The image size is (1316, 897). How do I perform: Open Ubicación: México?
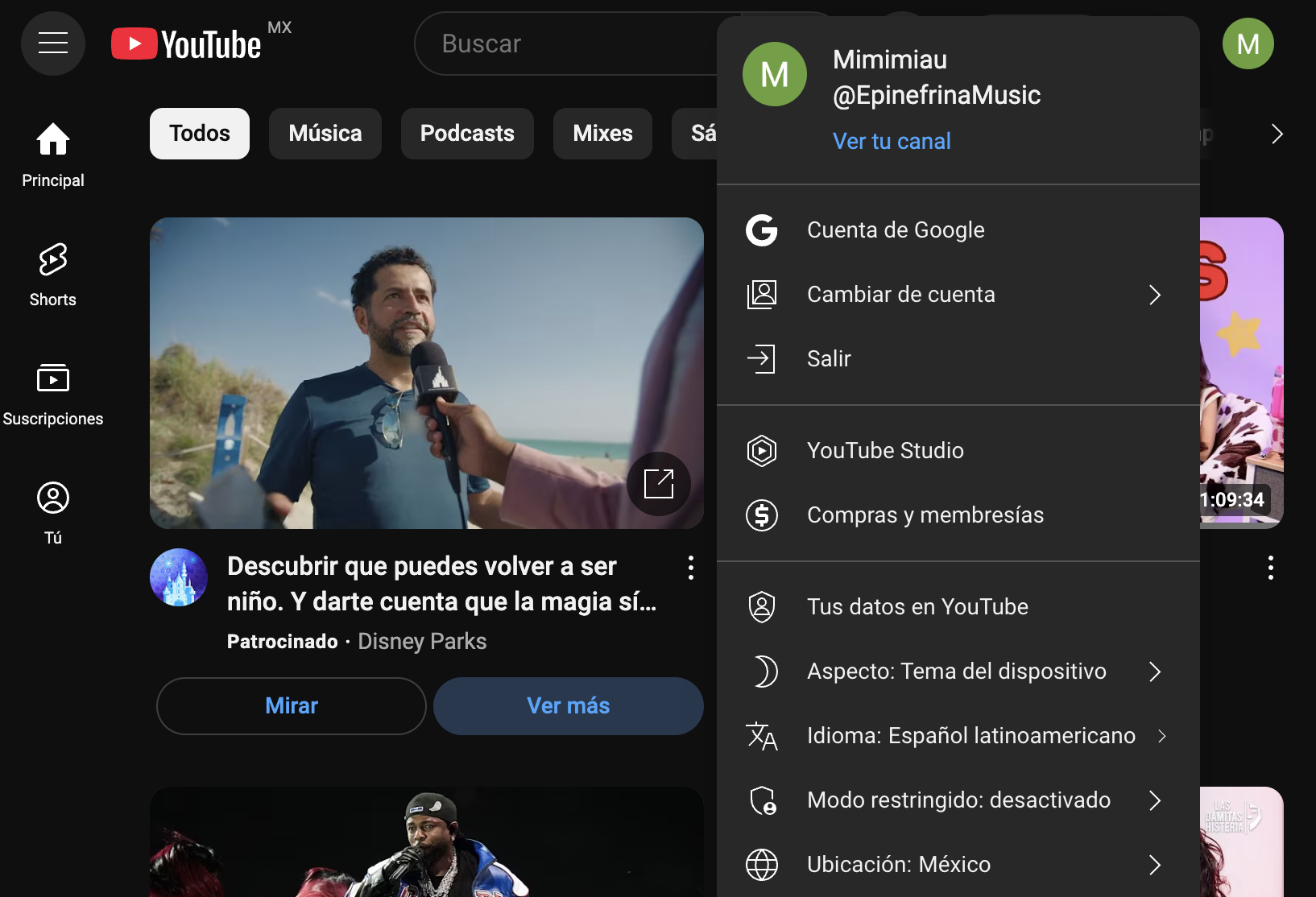coord(958,865)
